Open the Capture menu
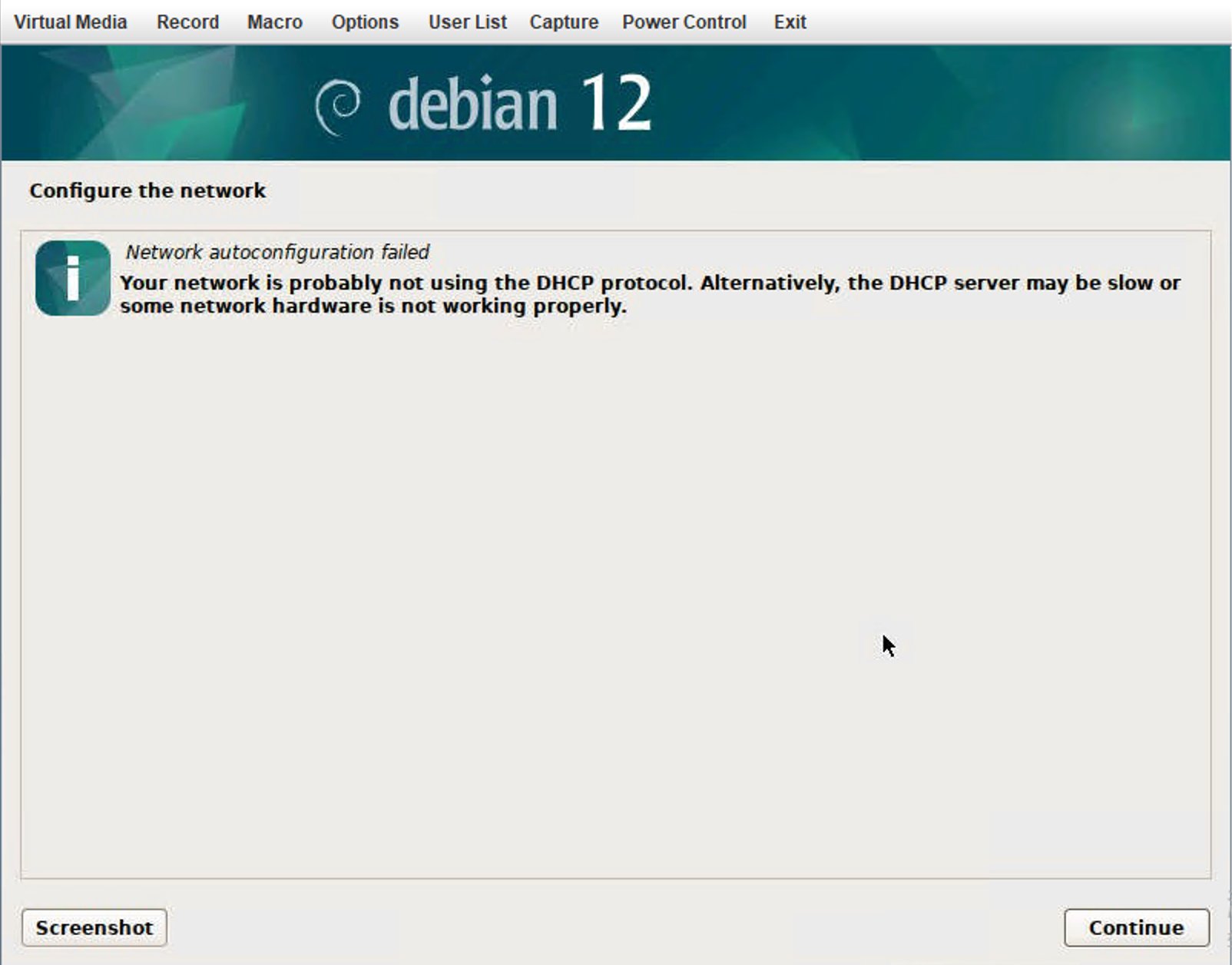The image size is (1232, 965). click(564, 22)
